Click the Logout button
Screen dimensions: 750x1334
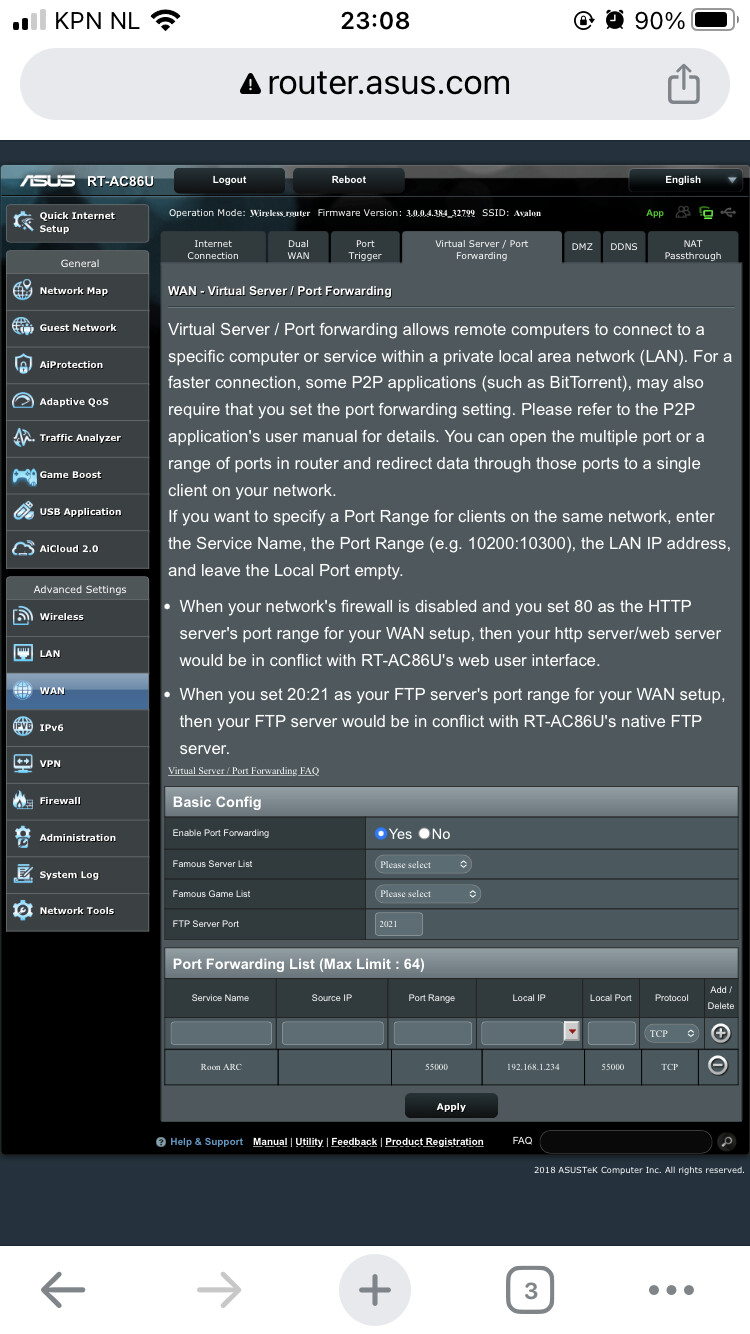[229, 180]
